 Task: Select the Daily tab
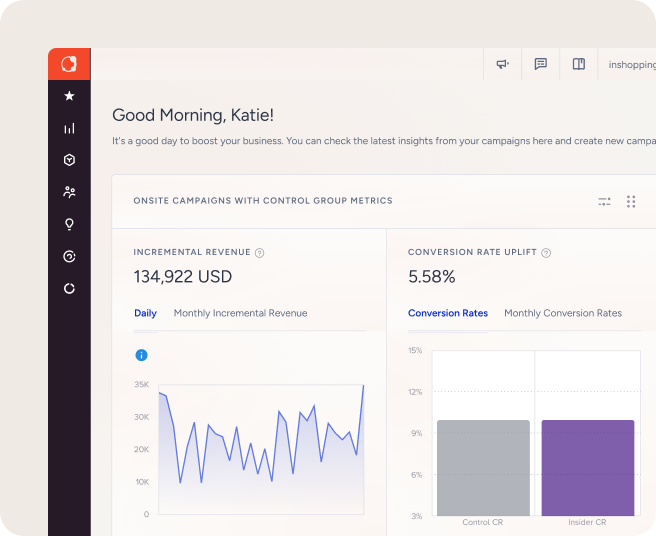pyautogui.click(x=145, y=313)
